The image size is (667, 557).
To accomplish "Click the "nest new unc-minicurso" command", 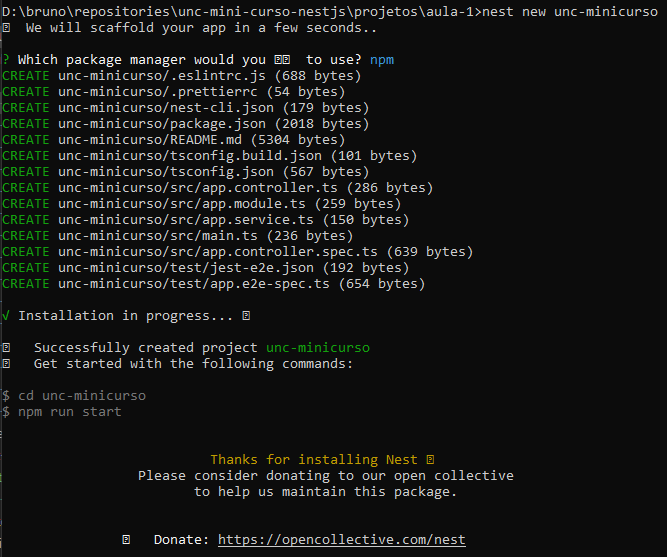I will pyautogui.click(x=572, y=12).
